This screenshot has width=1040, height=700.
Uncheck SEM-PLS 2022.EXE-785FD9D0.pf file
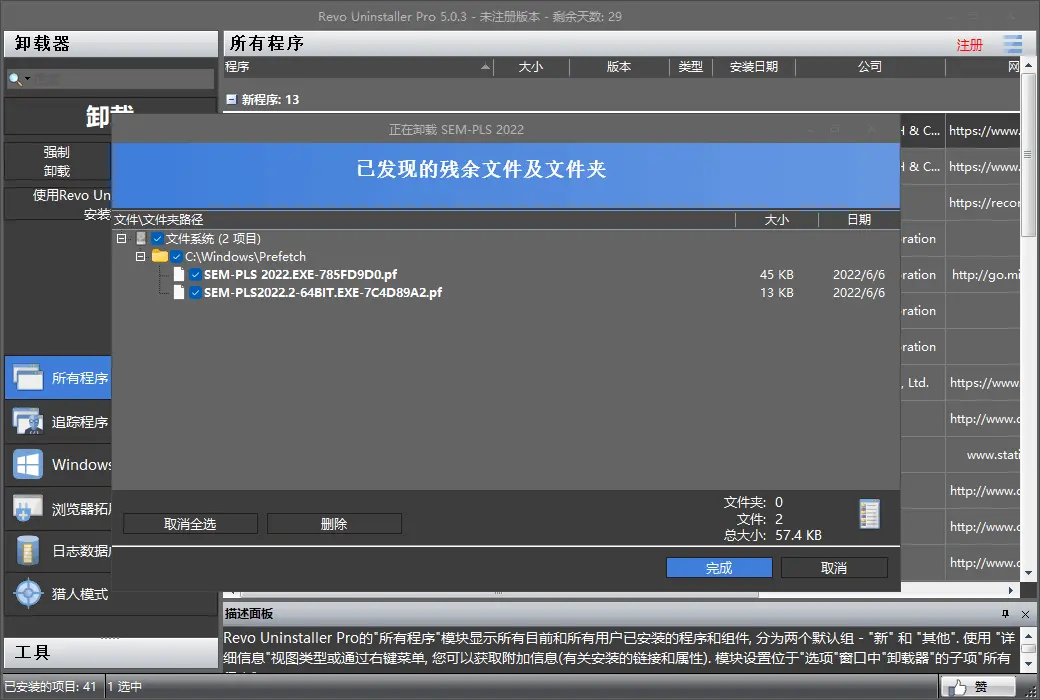coord(195,274)
